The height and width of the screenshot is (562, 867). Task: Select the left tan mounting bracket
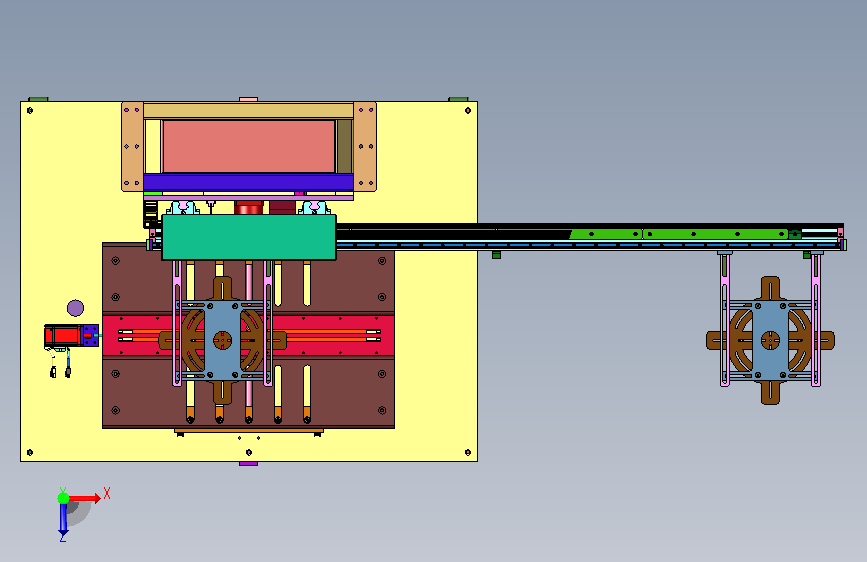click(133, 147)
